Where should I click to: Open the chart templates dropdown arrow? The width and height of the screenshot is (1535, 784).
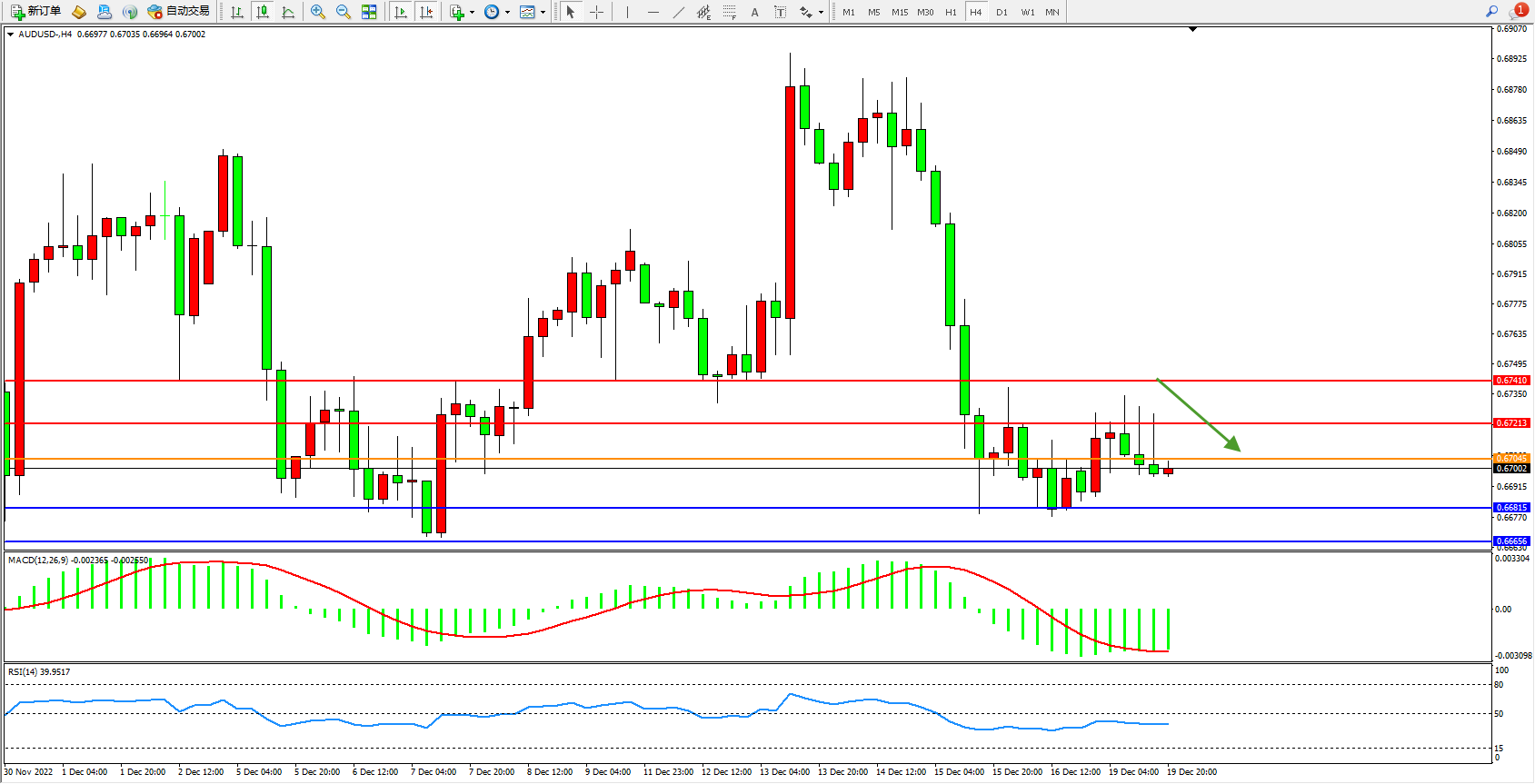tap(543, 13)
